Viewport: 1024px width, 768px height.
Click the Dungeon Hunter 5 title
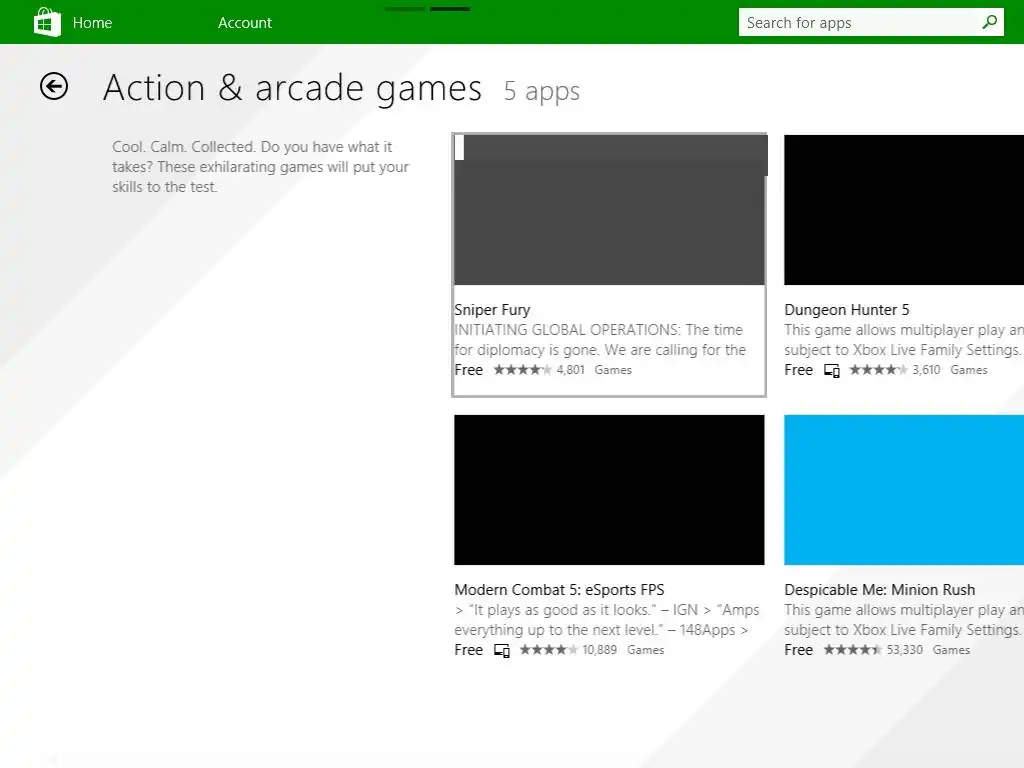[x=846, y=310]
